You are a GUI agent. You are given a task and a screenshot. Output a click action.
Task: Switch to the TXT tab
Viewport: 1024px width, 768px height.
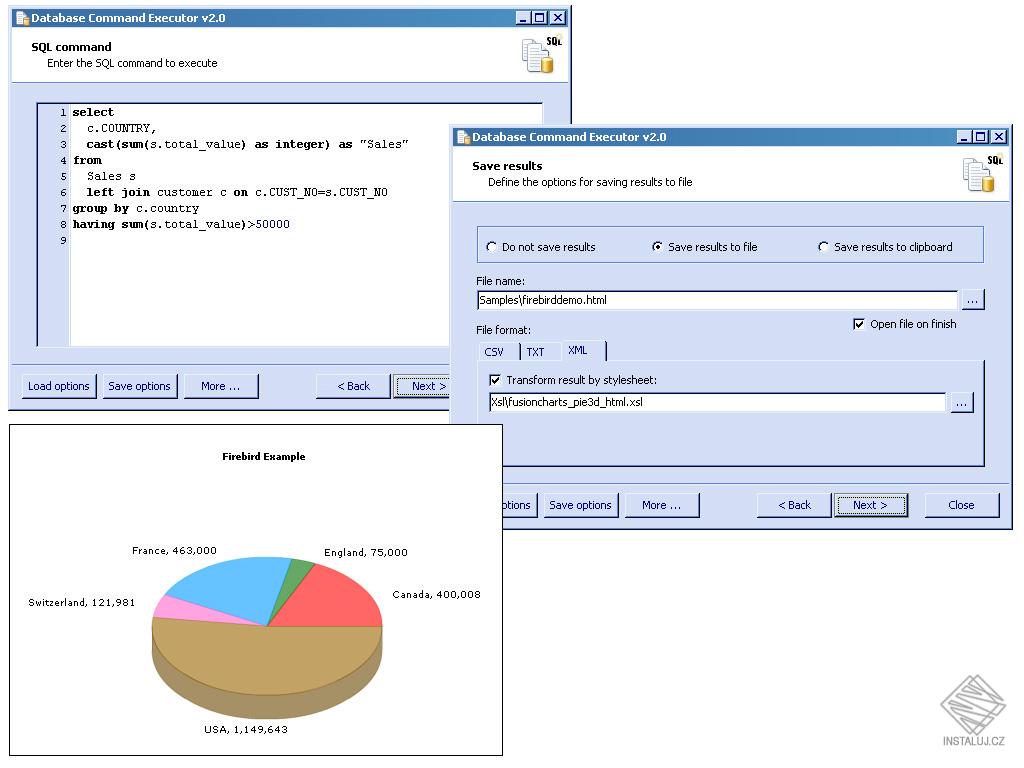[536, 351]
